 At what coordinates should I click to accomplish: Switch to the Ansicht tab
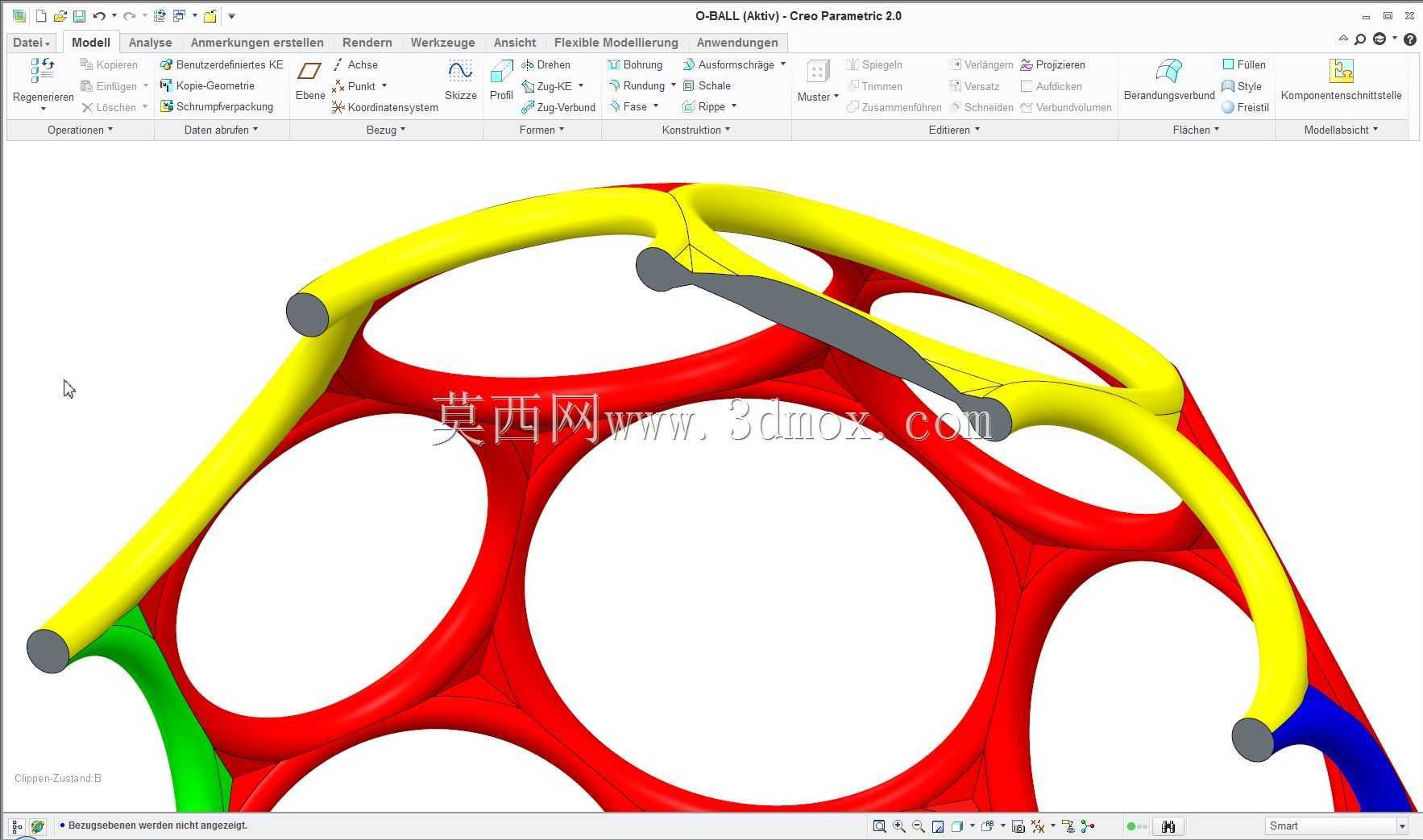coord(514,43)
